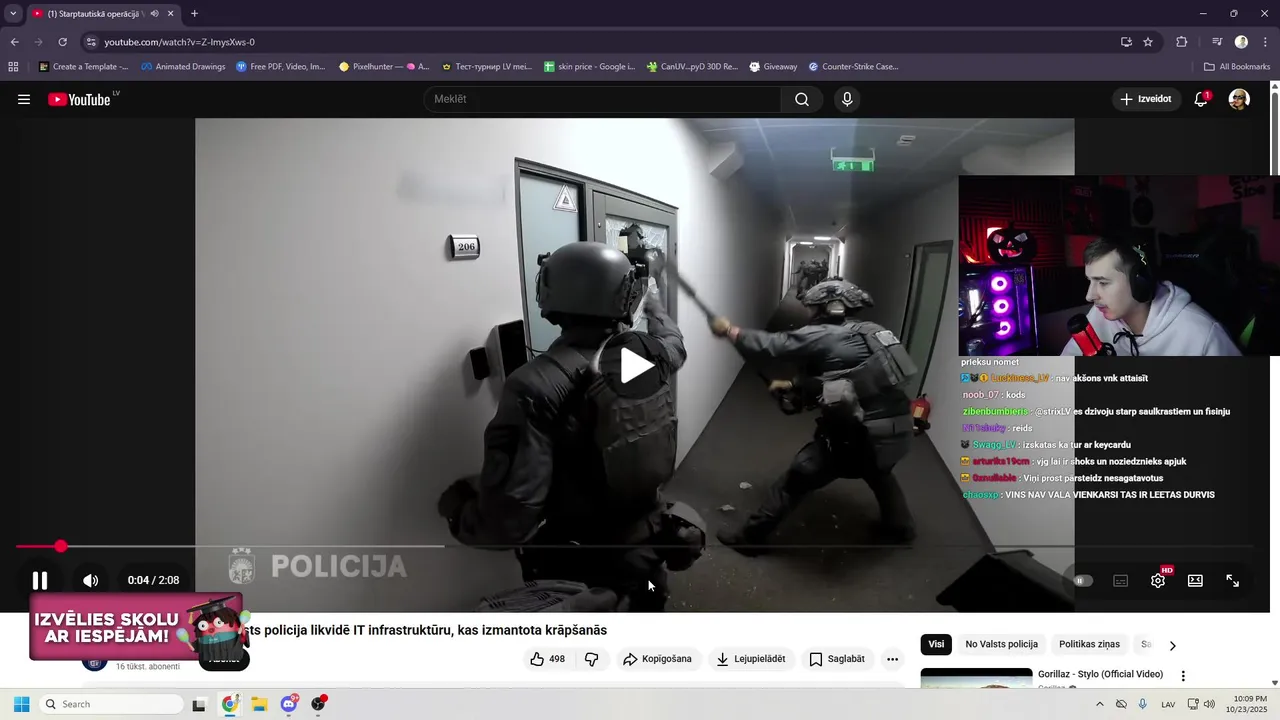Open Animated Drawings bookmark
The height and width of the screenshot is (720, 1280).
tap(183, 67)
